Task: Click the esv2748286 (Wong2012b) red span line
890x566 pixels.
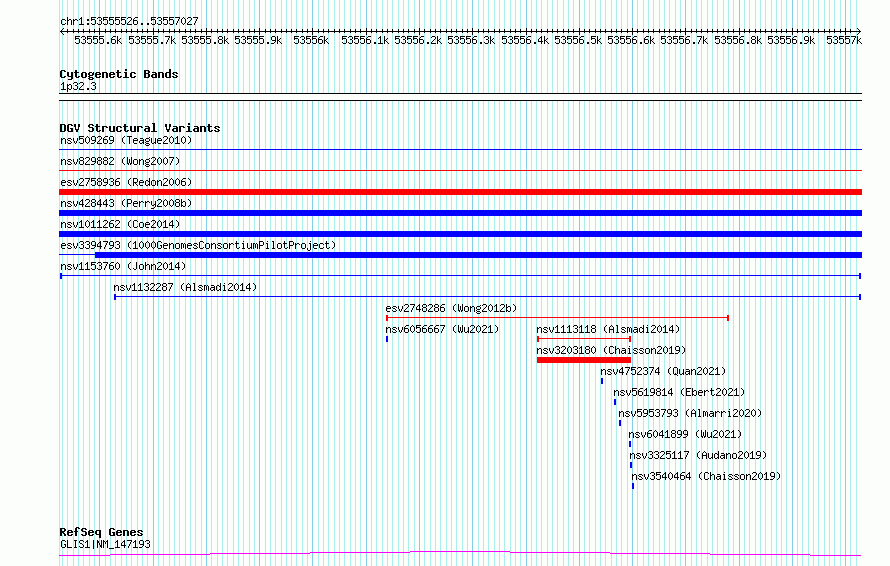Action: pos(557,318)
